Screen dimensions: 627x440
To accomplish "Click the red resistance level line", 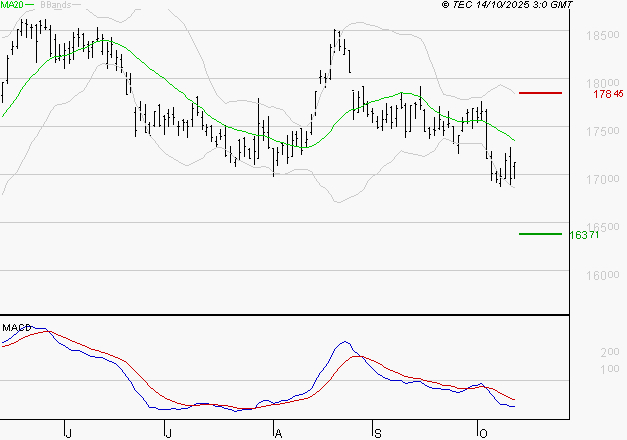I will tap(540, 93).
